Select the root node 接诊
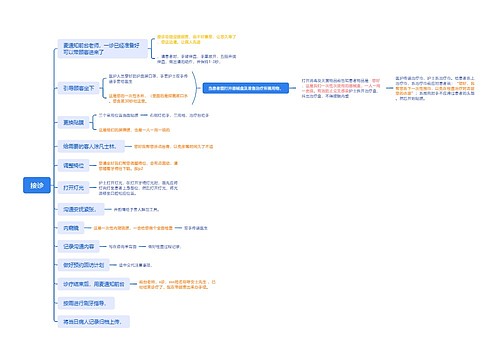The height and width of the screenshot is (360, 500). pos(37,185)
